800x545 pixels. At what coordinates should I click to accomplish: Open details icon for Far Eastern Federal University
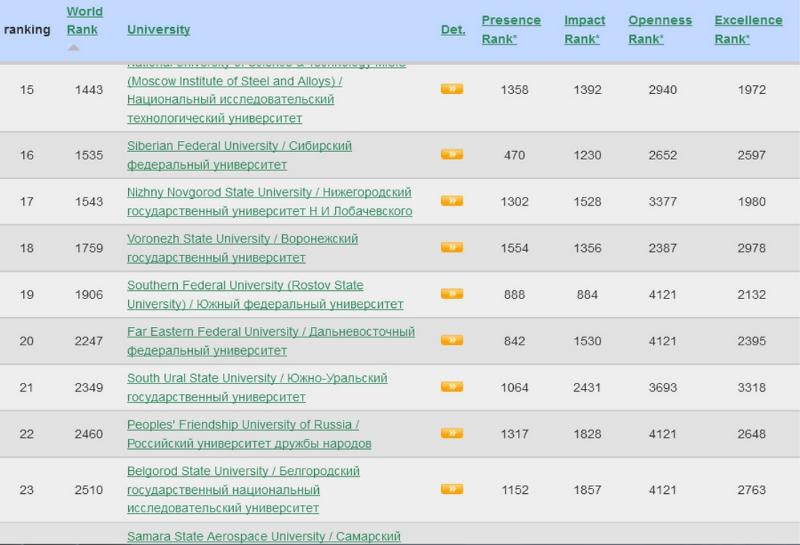point(452,340)
